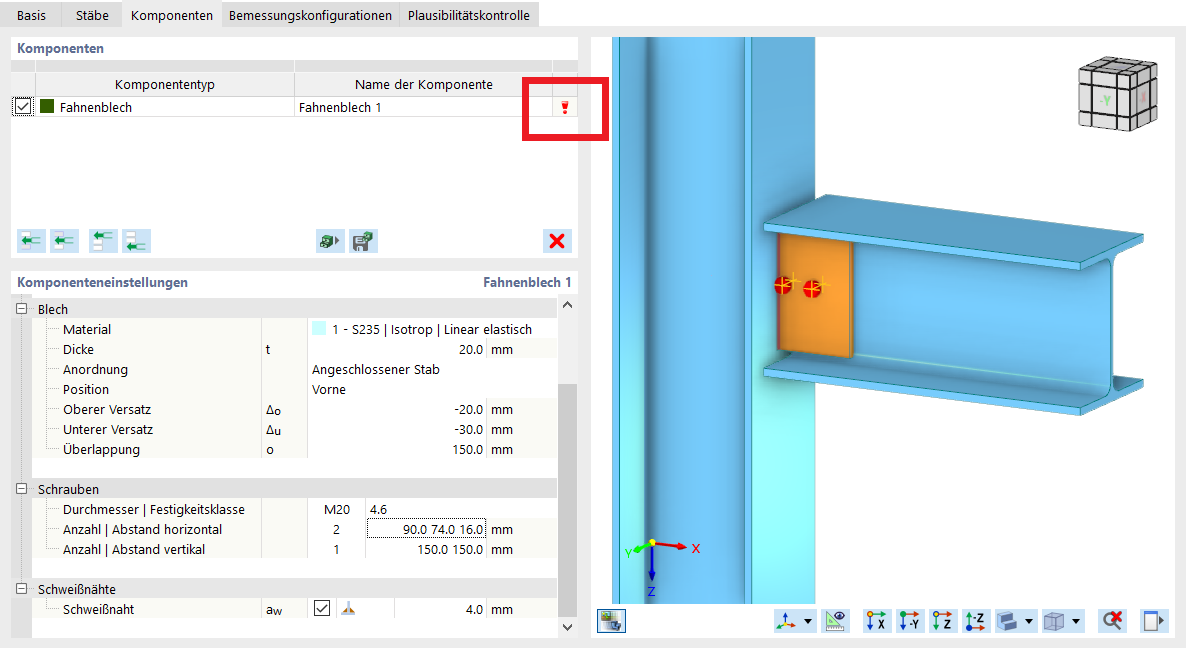Collapse the Schrauben section

pyautogui.click(x=22, y=488)
